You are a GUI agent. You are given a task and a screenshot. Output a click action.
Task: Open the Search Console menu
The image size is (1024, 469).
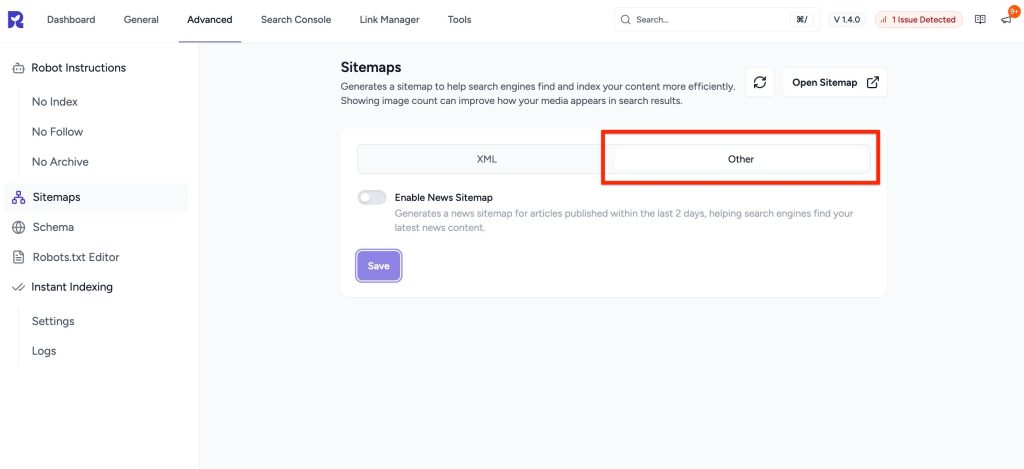pos(296,20)
